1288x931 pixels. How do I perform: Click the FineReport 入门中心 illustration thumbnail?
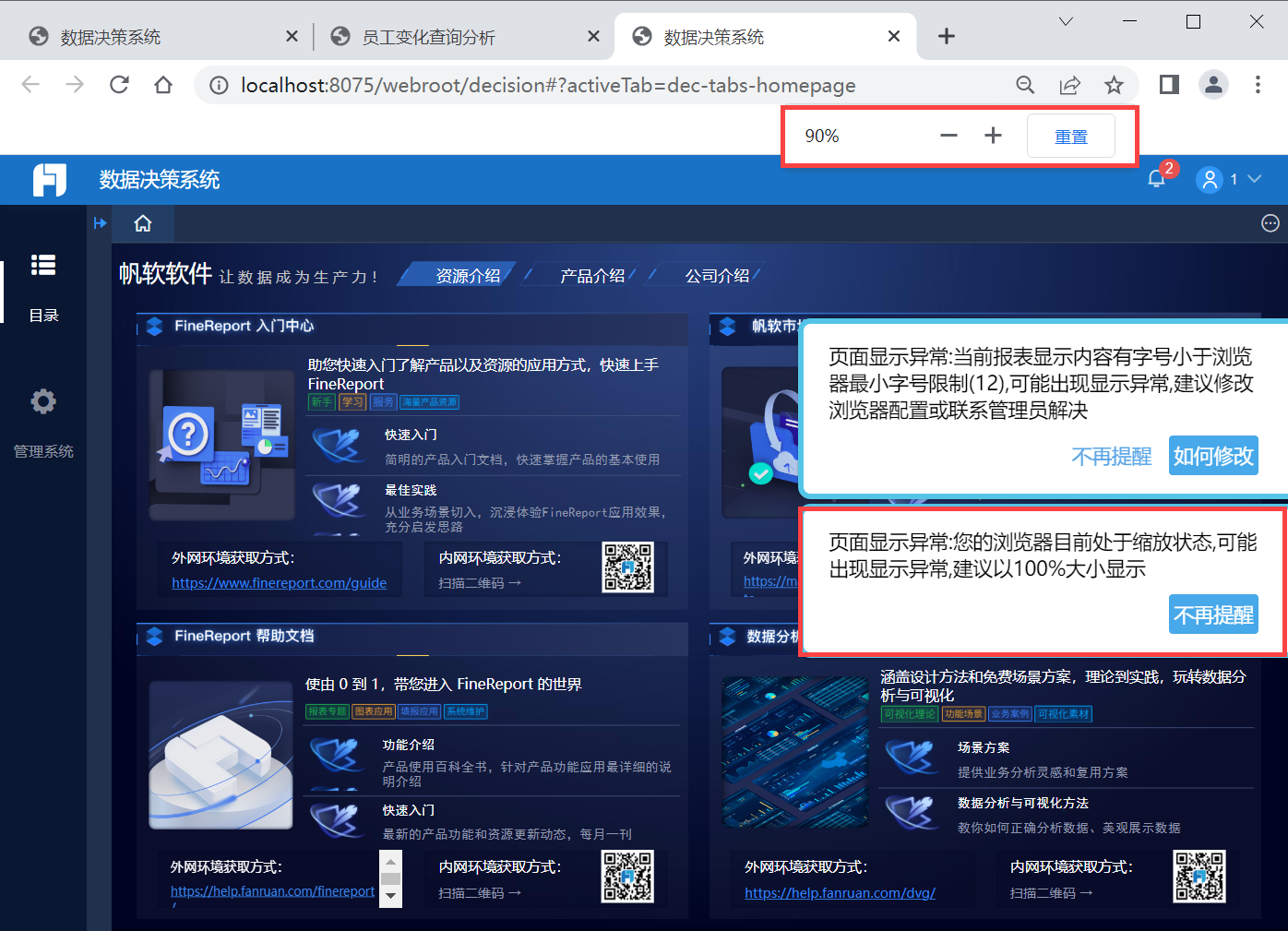222,445
